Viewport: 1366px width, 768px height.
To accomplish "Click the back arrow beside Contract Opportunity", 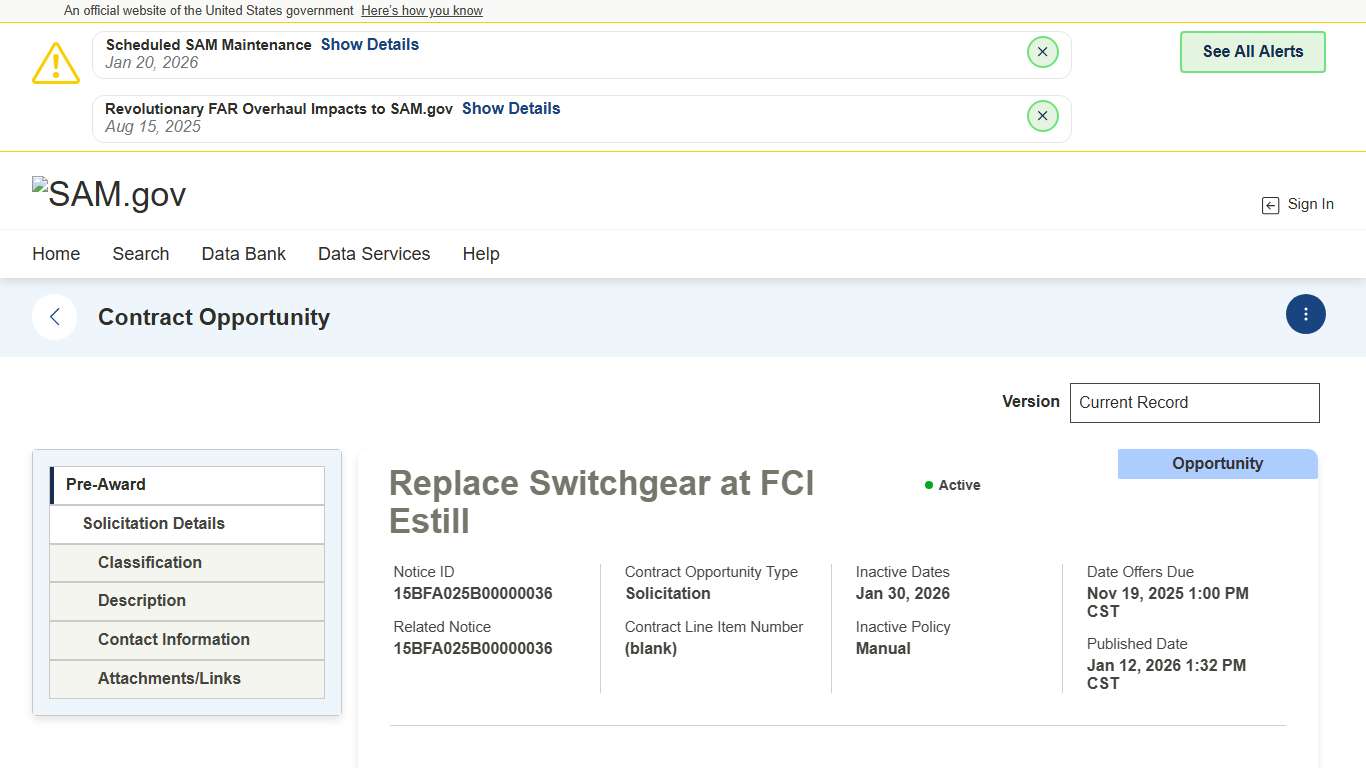I will [x=55, y=317].
